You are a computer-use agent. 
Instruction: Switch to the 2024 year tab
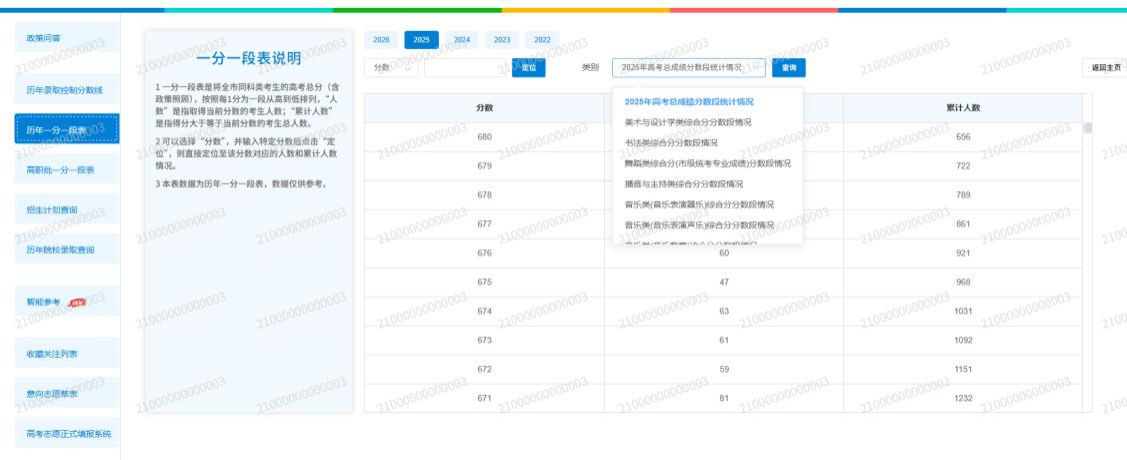461,40
